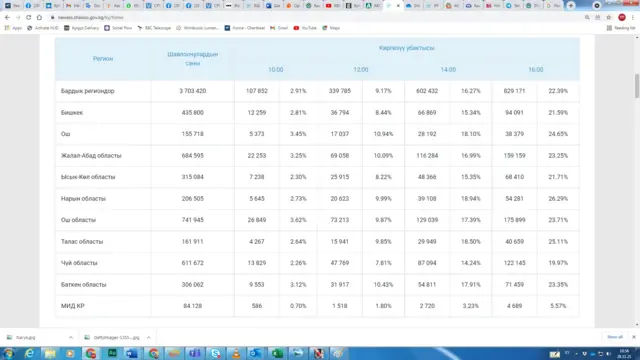The width and height of the screenshot is (640, 360).
Task: Open the Reading list panel
Action: (x=621, y=28)
